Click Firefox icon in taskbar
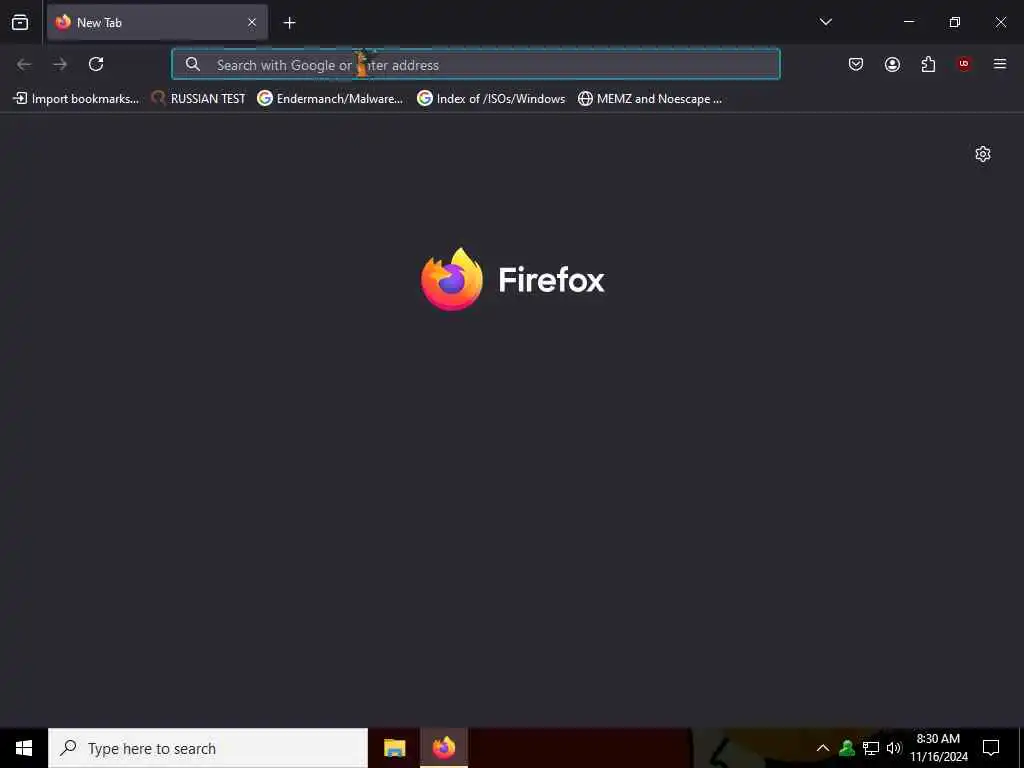The image size is (1024, 768). click(444, 748)
